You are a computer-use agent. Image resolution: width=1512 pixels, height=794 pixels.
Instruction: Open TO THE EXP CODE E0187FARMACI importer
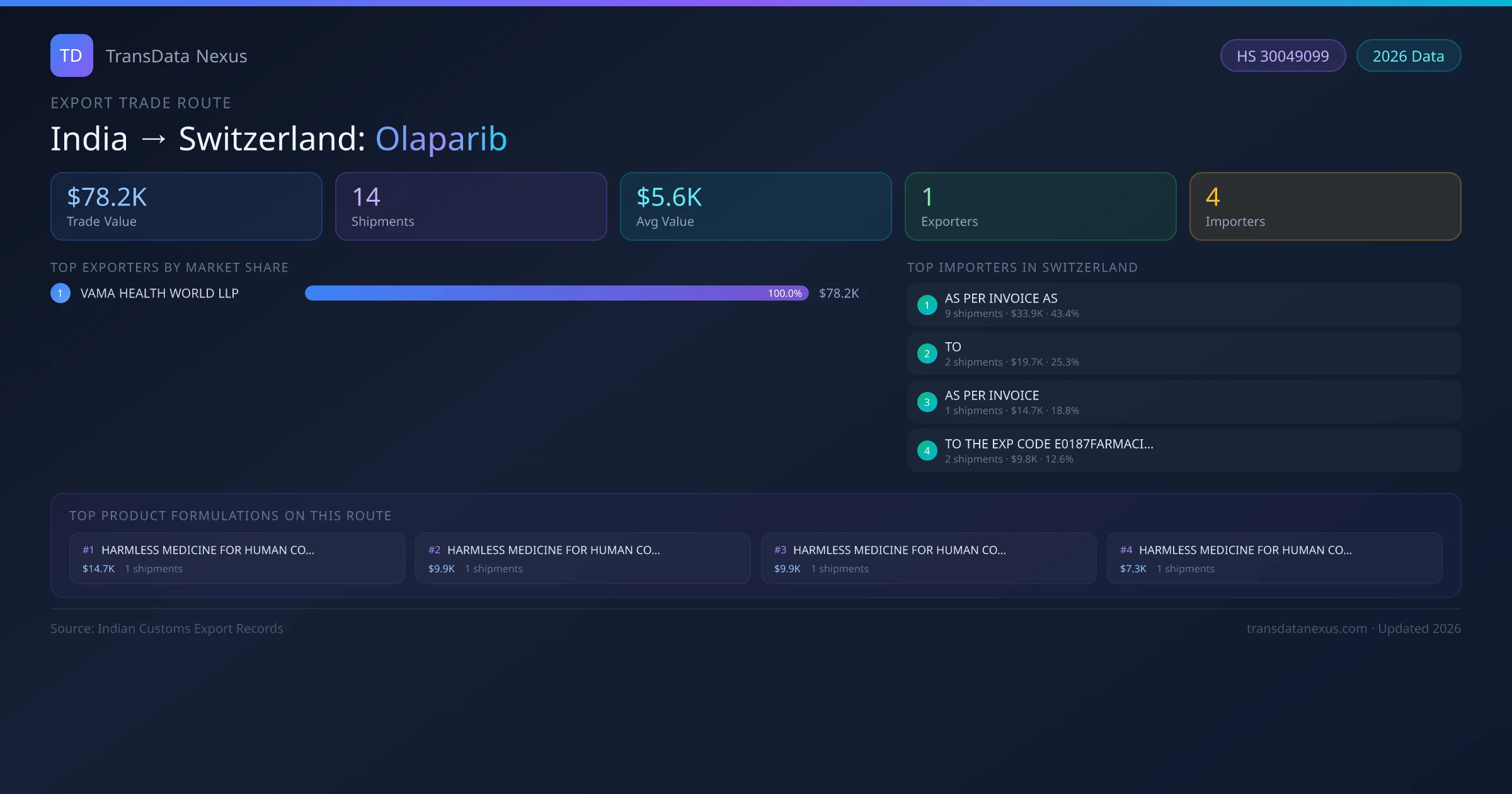click(x=1049, y=444)
